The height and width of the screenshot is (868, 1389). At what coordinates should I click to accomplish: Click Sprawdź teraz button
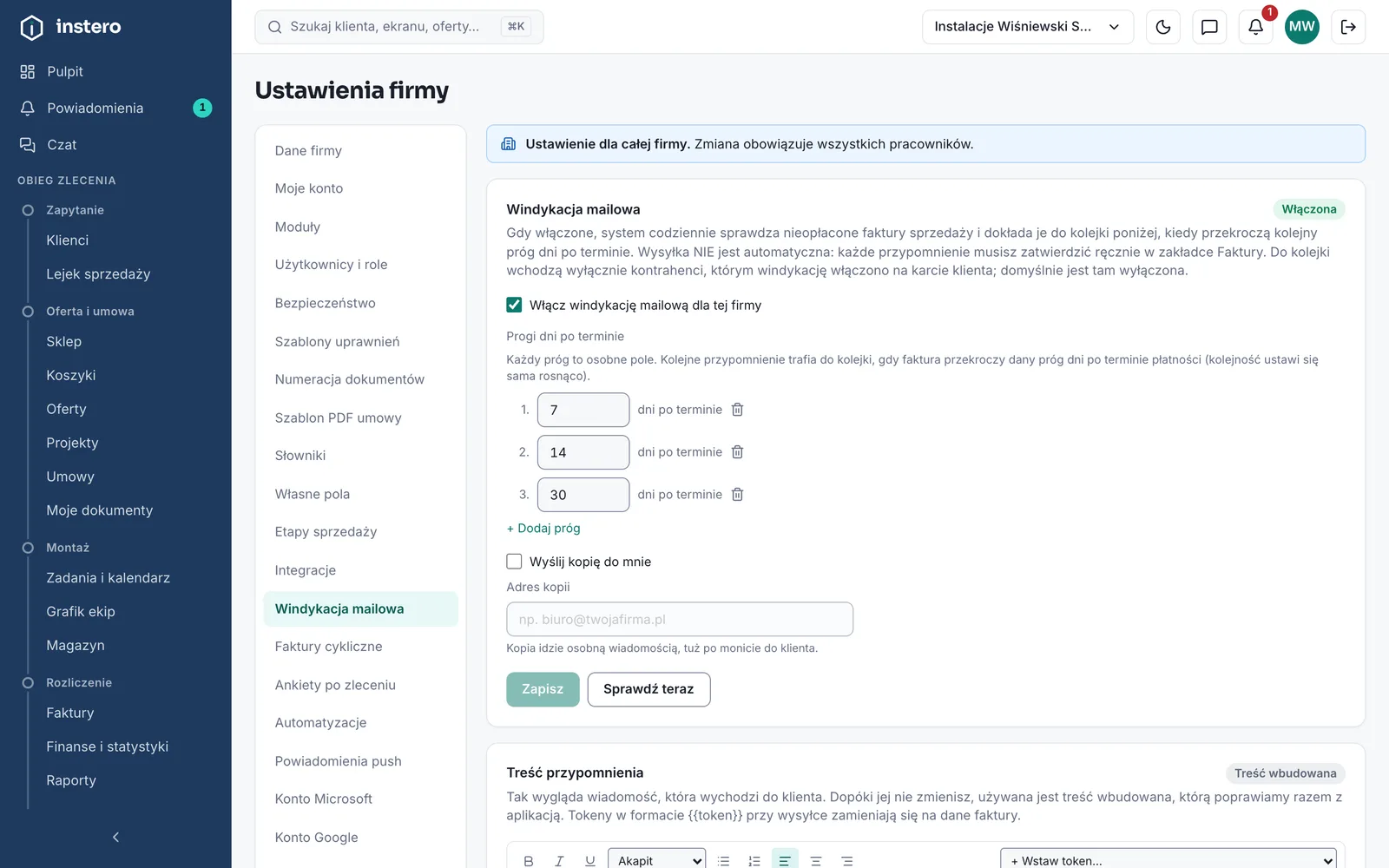648,689
